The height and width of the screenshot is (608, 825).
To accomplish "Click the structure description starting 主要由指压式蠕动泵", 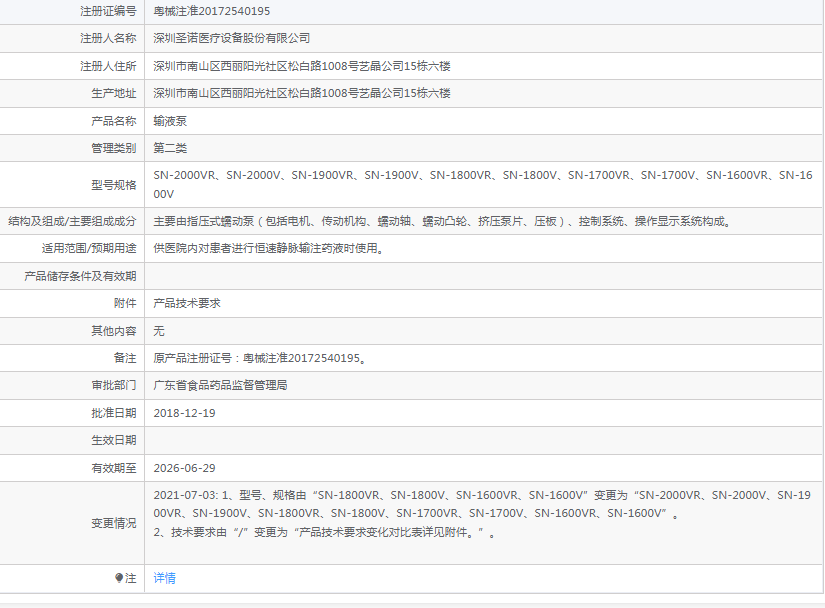I will tap(442, 221).
